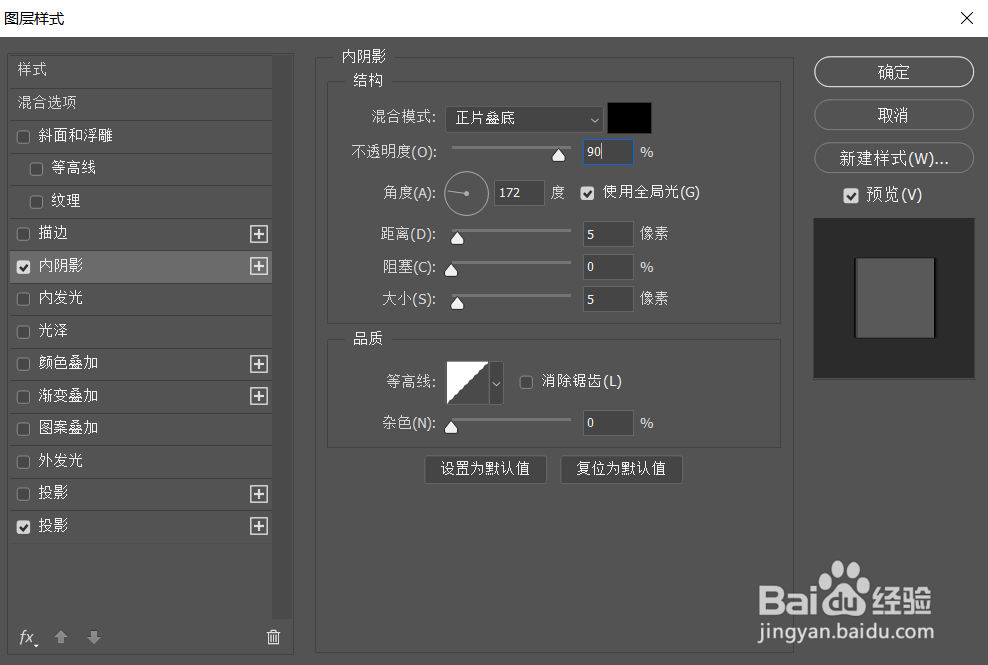Click the black shadow color swatch
Image resolution: width=988 pixels, height=665 pixels.
(629, 118)
